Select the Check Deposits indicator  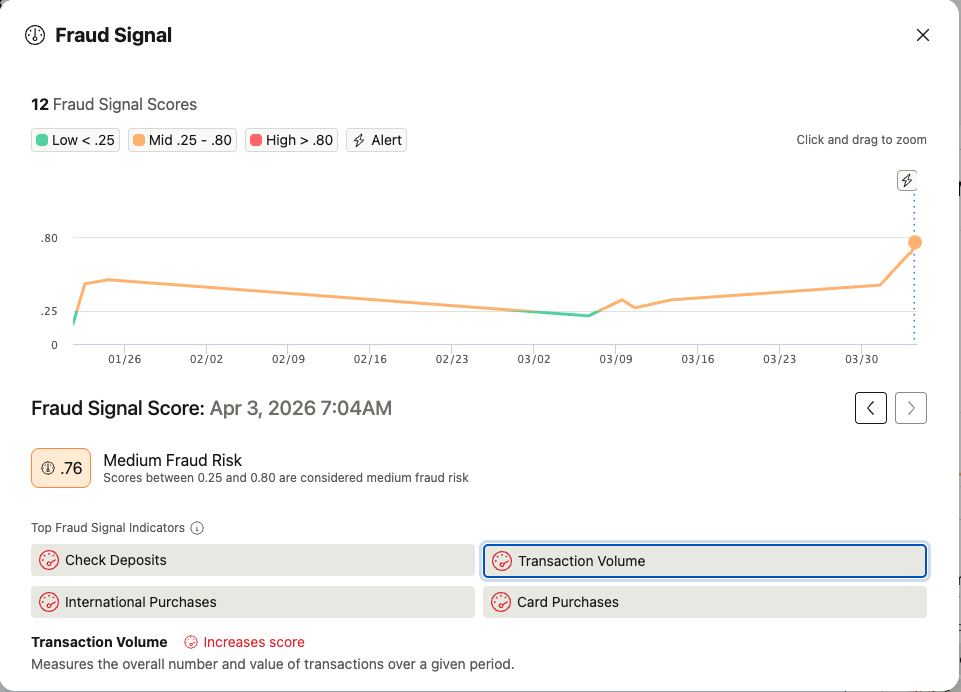pos(253,560)
